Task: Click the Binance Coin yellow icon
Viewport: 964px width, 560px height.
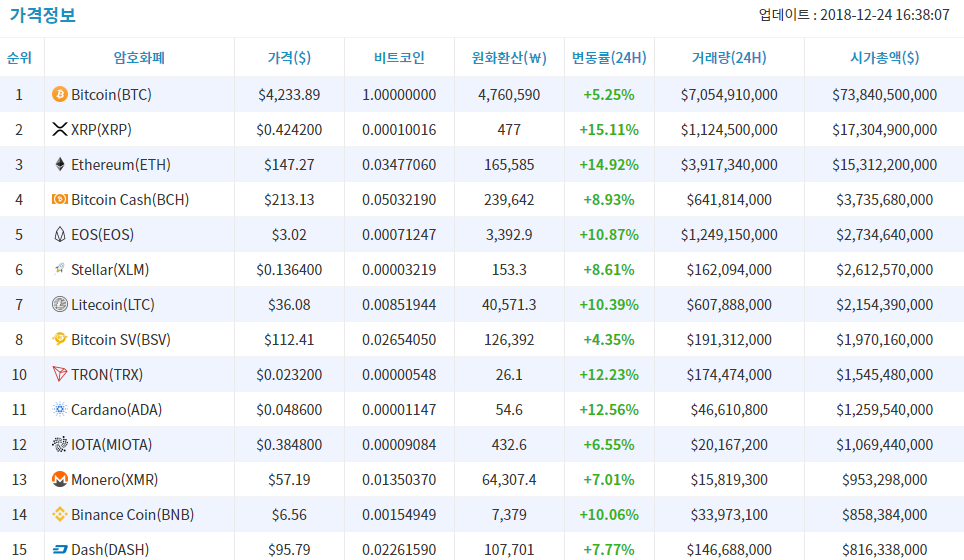Action: click(60, 515)
